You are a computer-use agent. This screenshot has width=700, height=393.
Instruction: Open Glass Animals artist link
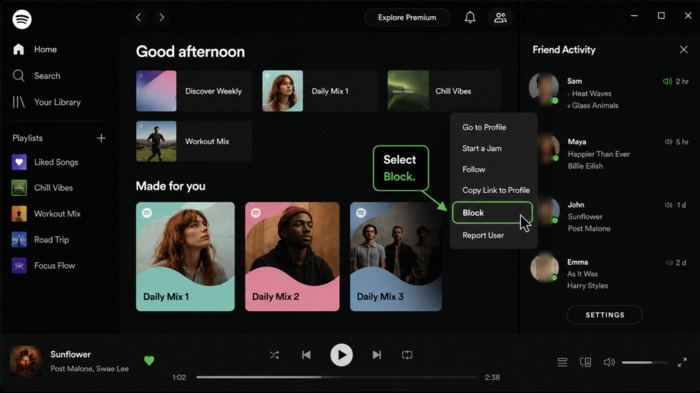(595, 106)
